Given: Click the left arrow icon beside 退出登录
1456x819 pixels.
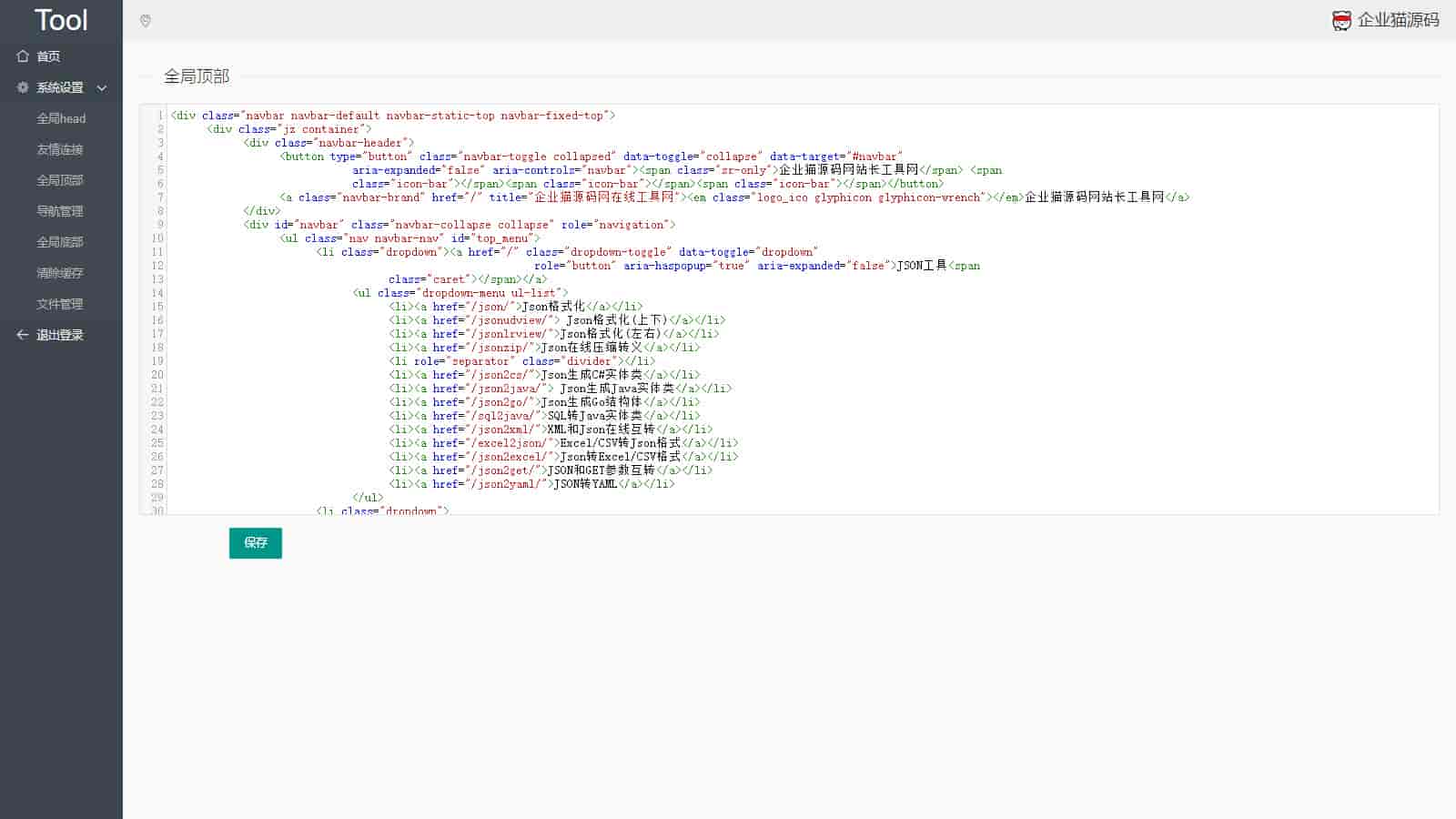Looking at the screenshot, I should click(23, 335).
